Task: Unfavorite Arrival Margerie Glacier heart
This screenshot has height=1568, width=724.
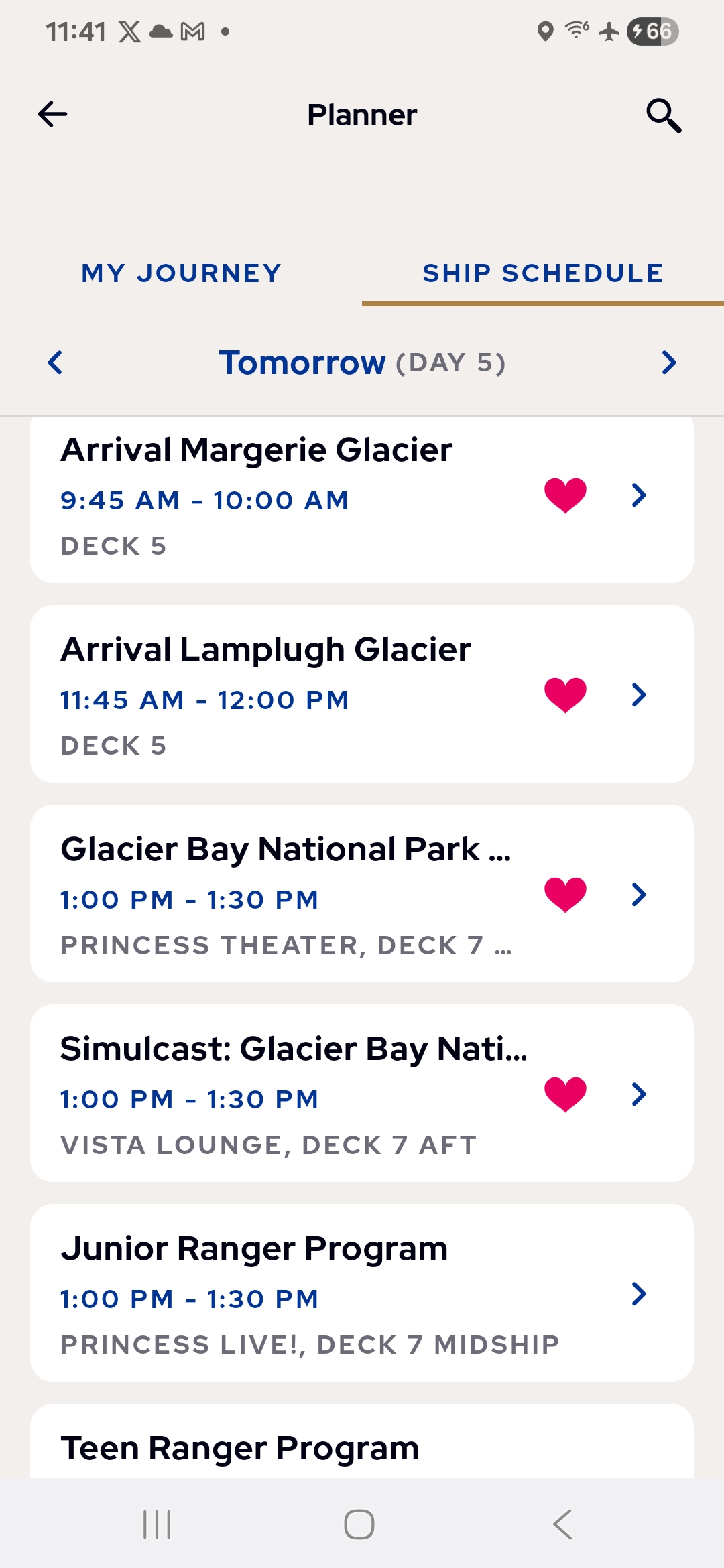Action: click(x=565, y=496)
